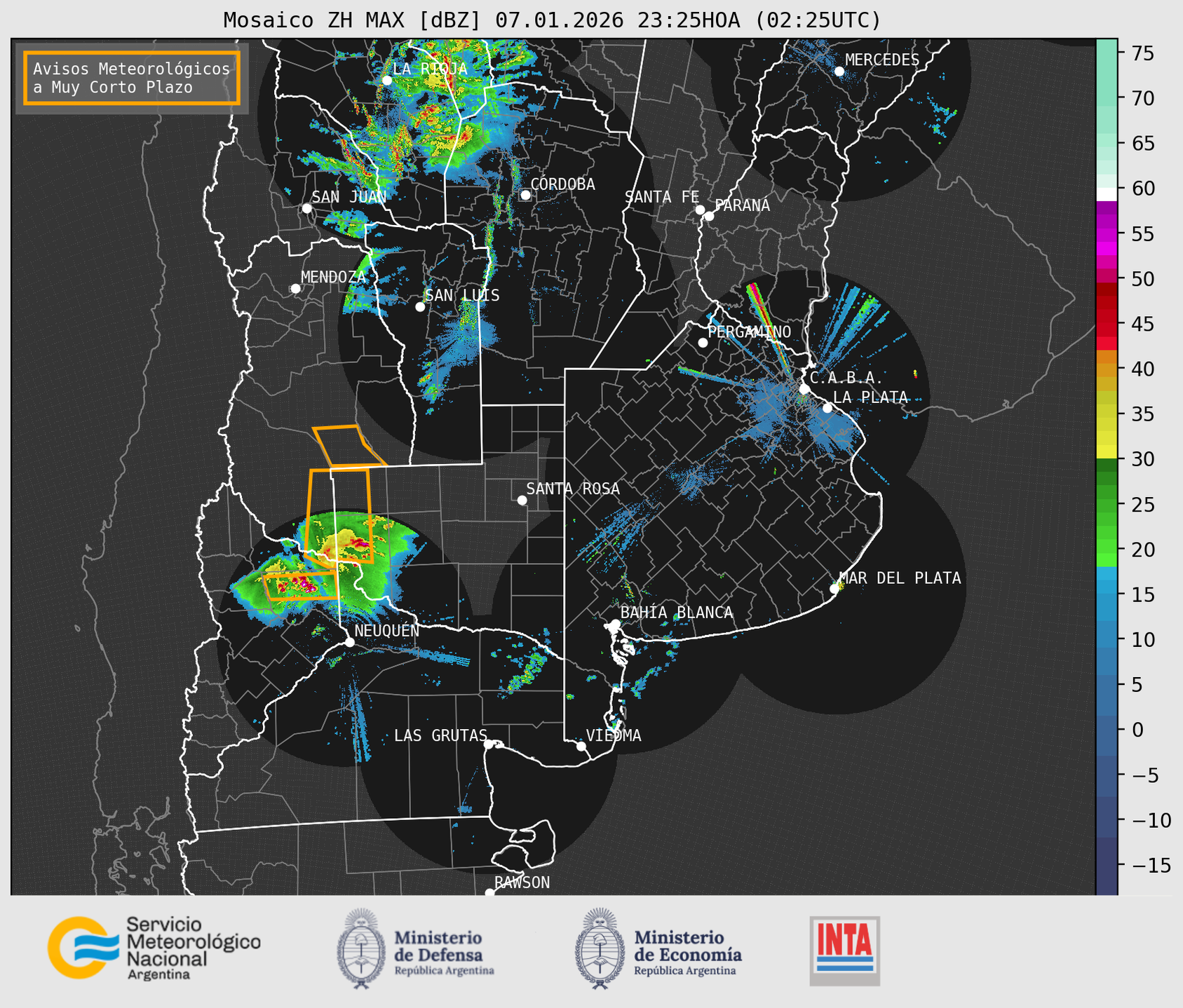
Task: Select the PERGAMINO city marker
Action: (x=703, y=343)
